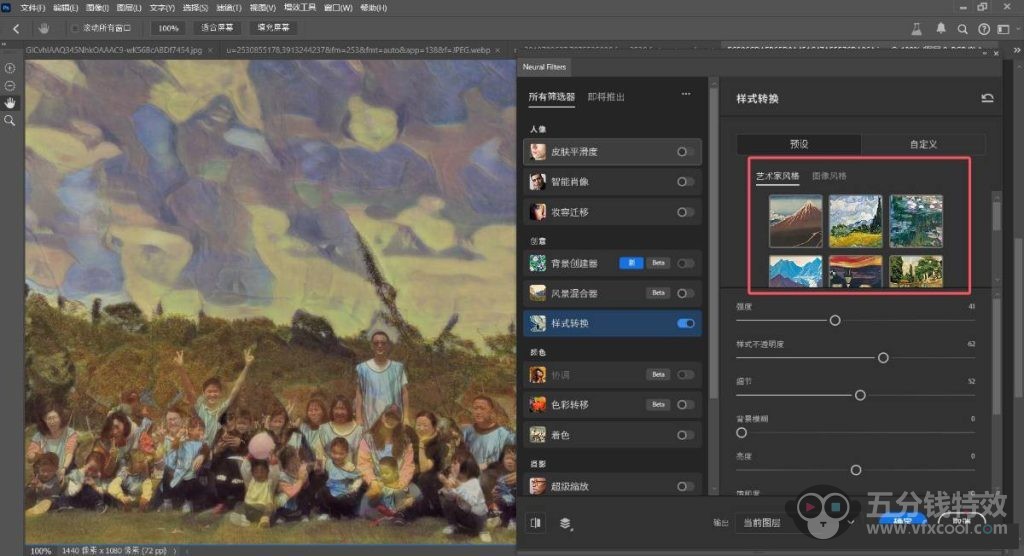Click the Photoshop cloud/labs flask icon
Screen dimensions: 1024x556
coord(917,29)
